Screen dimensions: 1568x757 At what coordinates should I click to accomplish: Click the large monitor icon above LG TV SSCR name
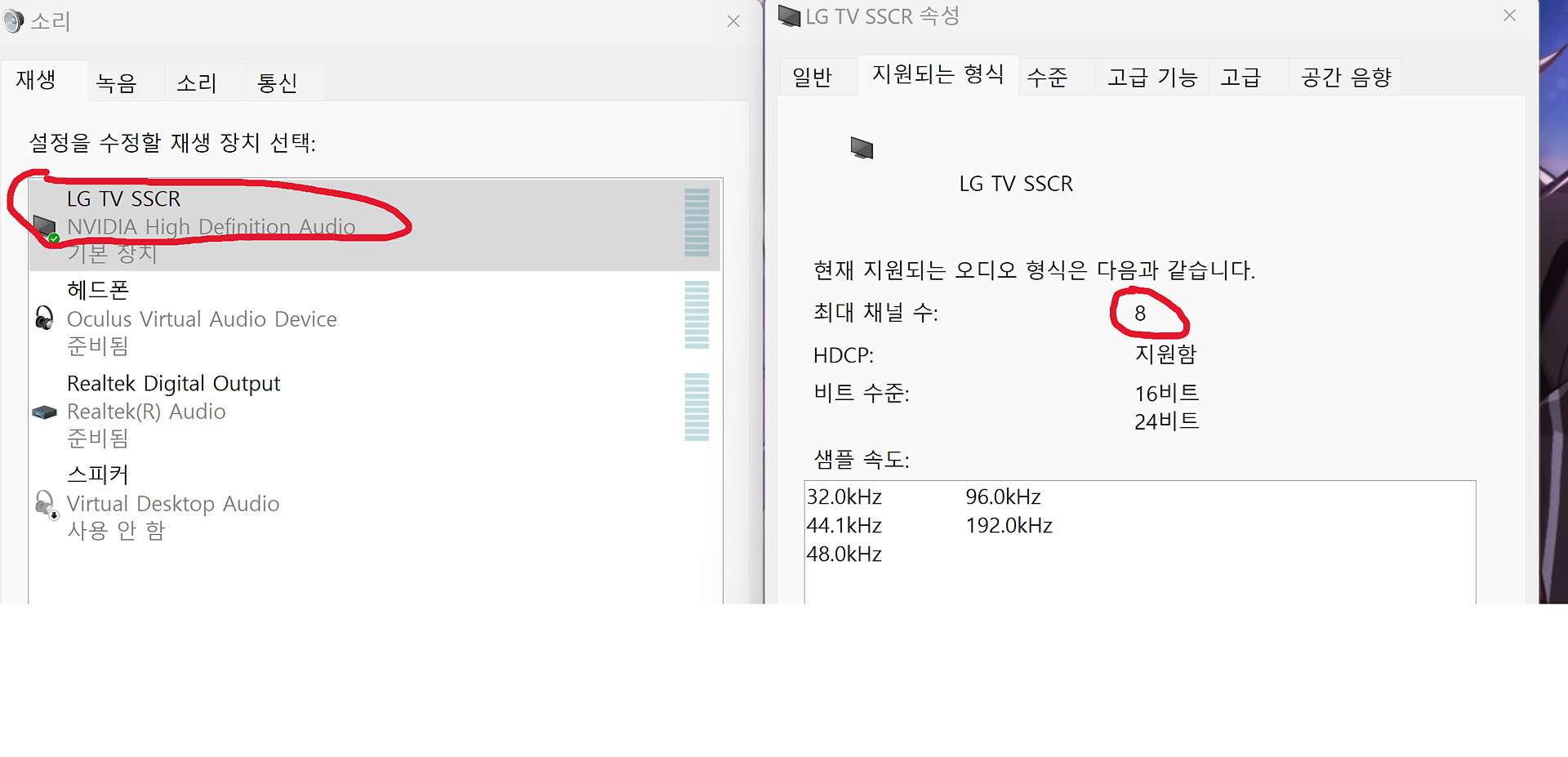pyautogui.click(x=862, y=148)
